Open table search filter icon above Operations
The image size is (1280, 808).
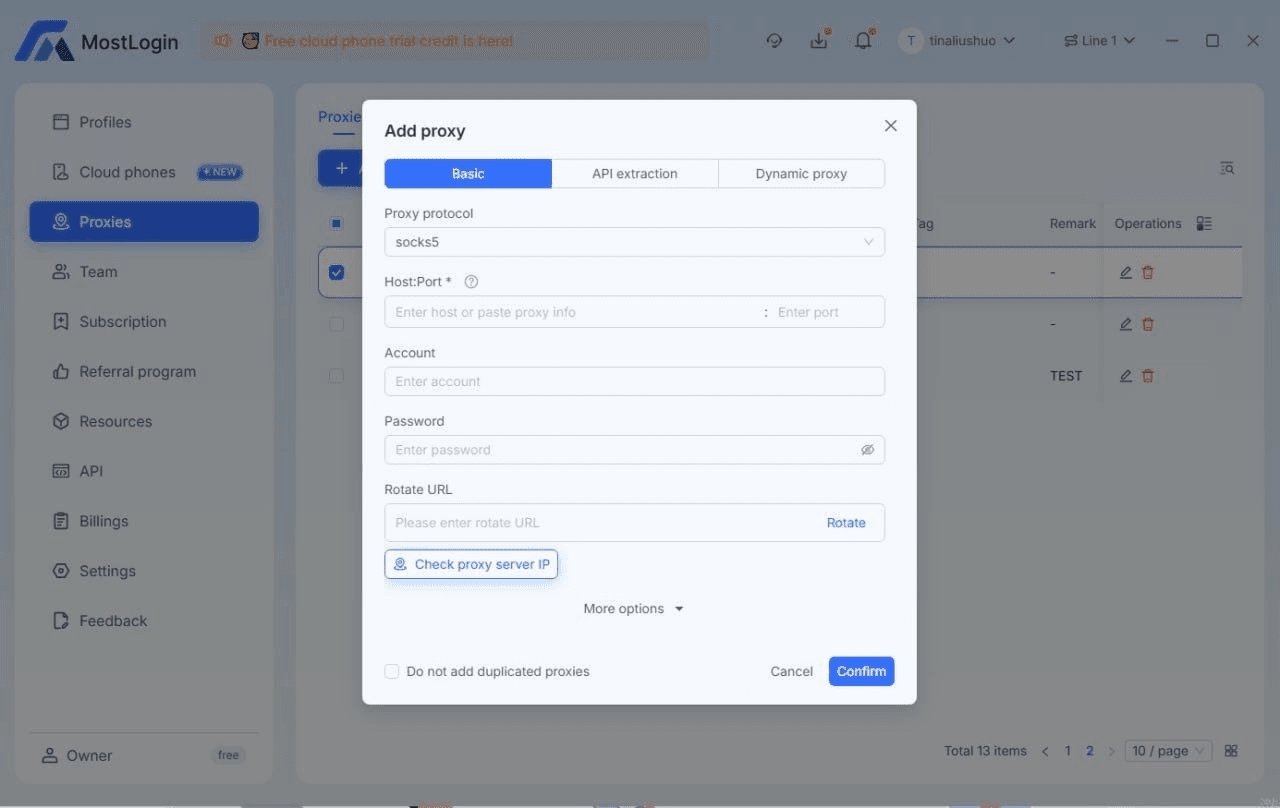click(1227, 168)
